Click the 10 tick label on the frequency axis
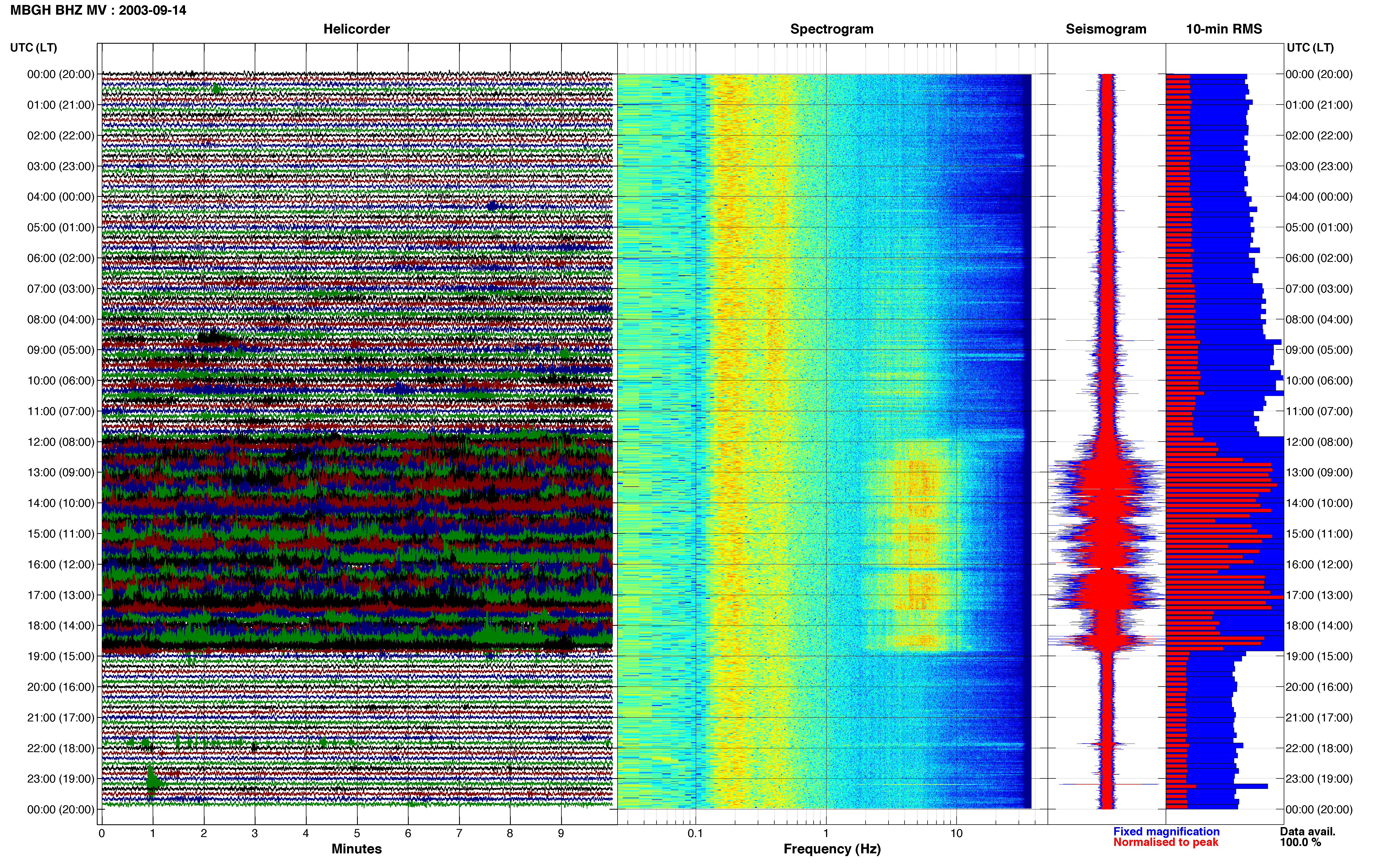1388x868 pixels. pyautogui.click(x=956, y=833)
